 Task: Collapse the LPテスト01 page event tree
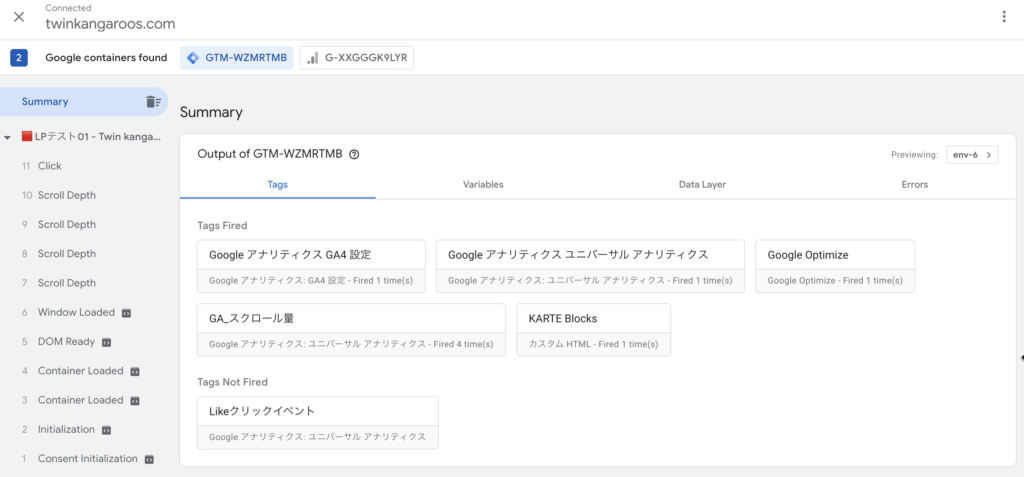coord(7,138)
